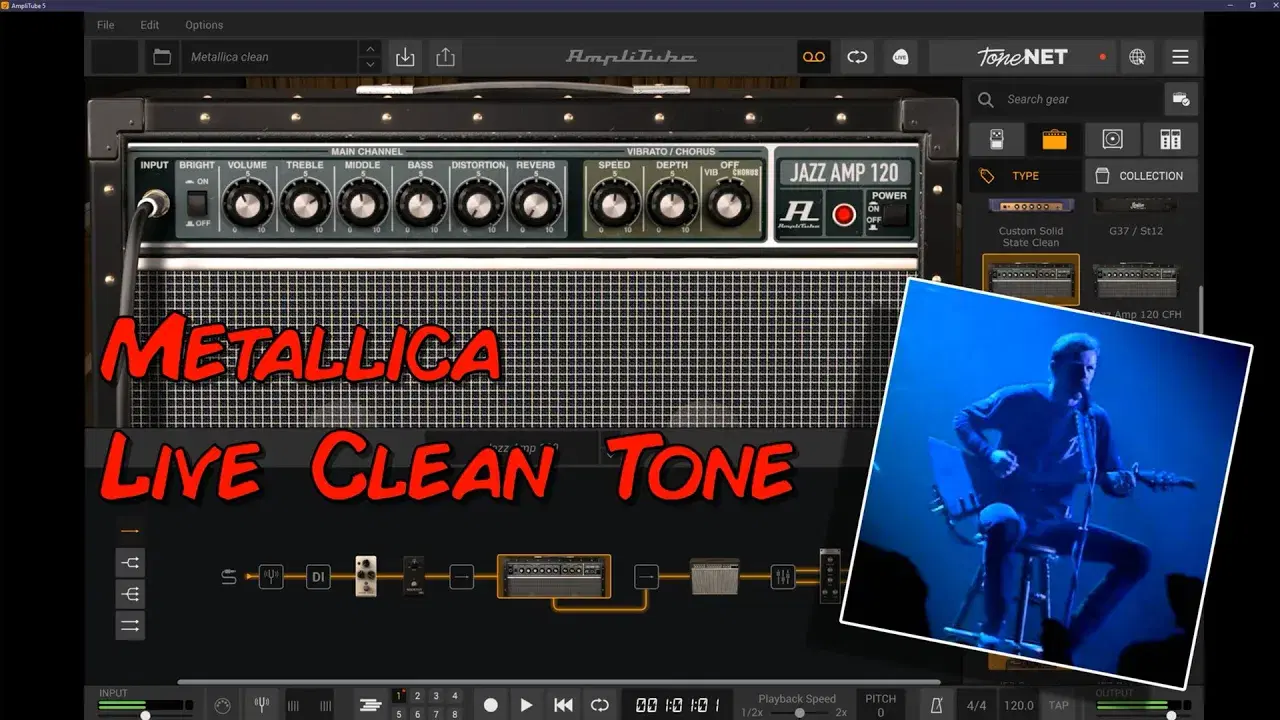Screen dimensions: 1280x720
Task: Click the empty slot before the amp
Action: 461,576
